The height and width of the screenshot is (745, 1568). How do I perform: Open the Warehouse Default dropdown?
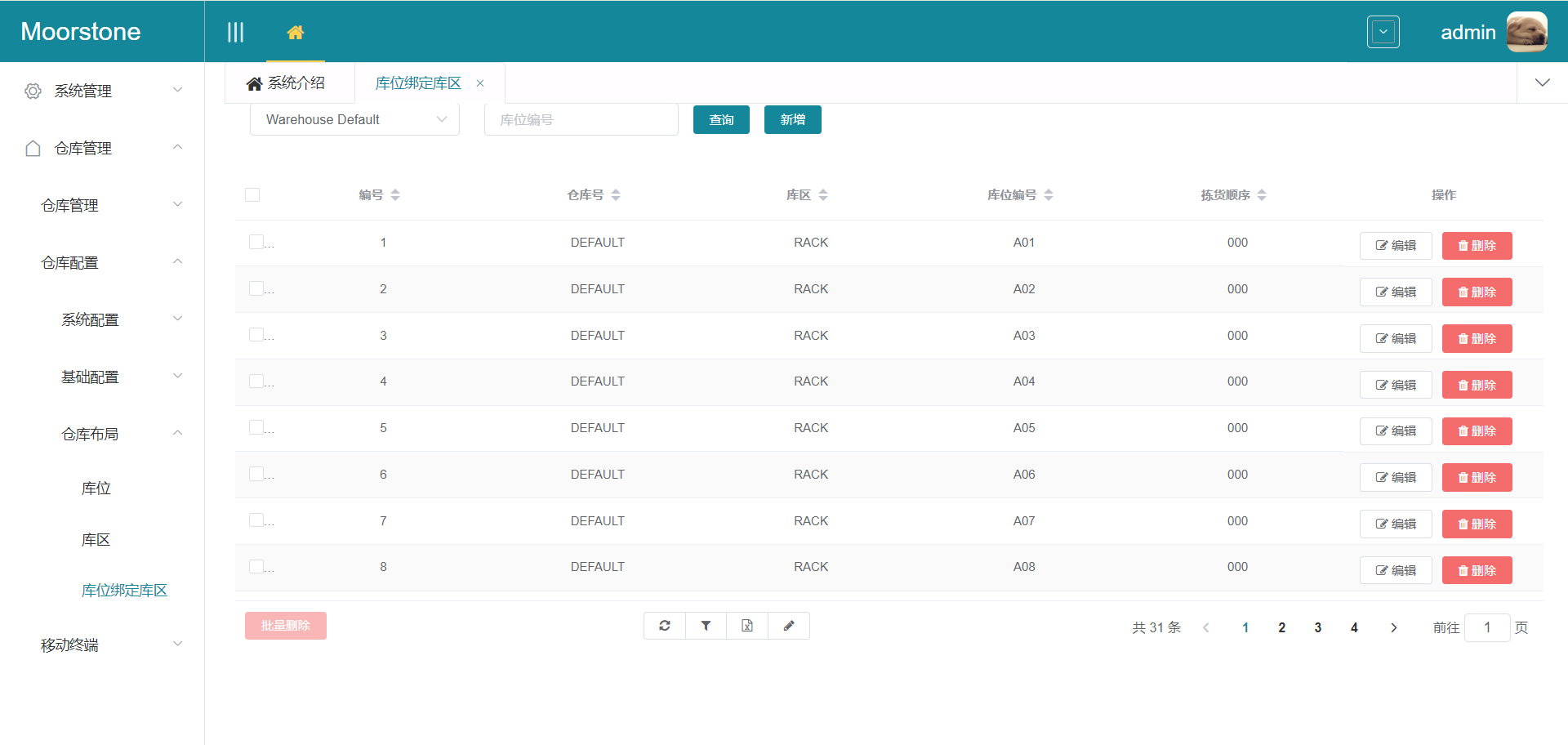pyautogui.click(x=354, y=119)
